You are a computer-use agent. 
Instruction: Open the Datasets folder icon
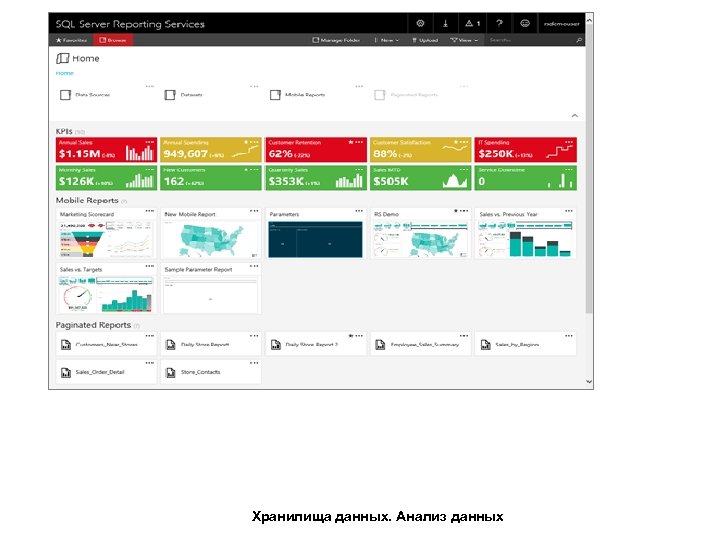pyautogui.click(x=170, y=95)
